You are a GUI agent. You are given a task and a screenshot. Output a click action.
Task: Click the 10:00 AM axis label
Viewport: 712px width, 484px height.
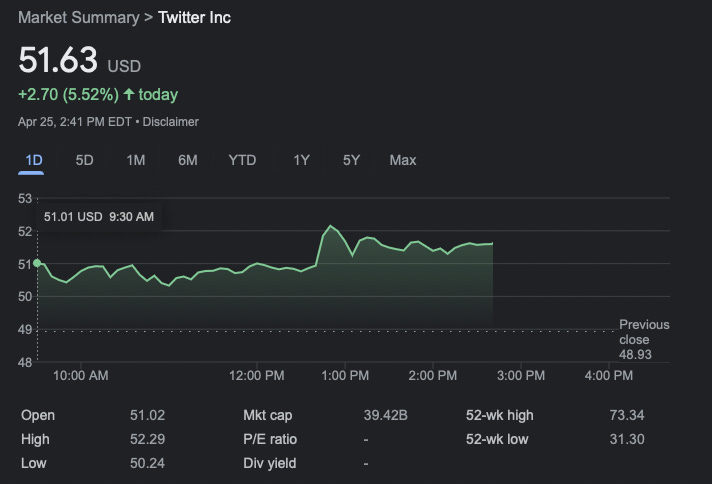point(81,376)
